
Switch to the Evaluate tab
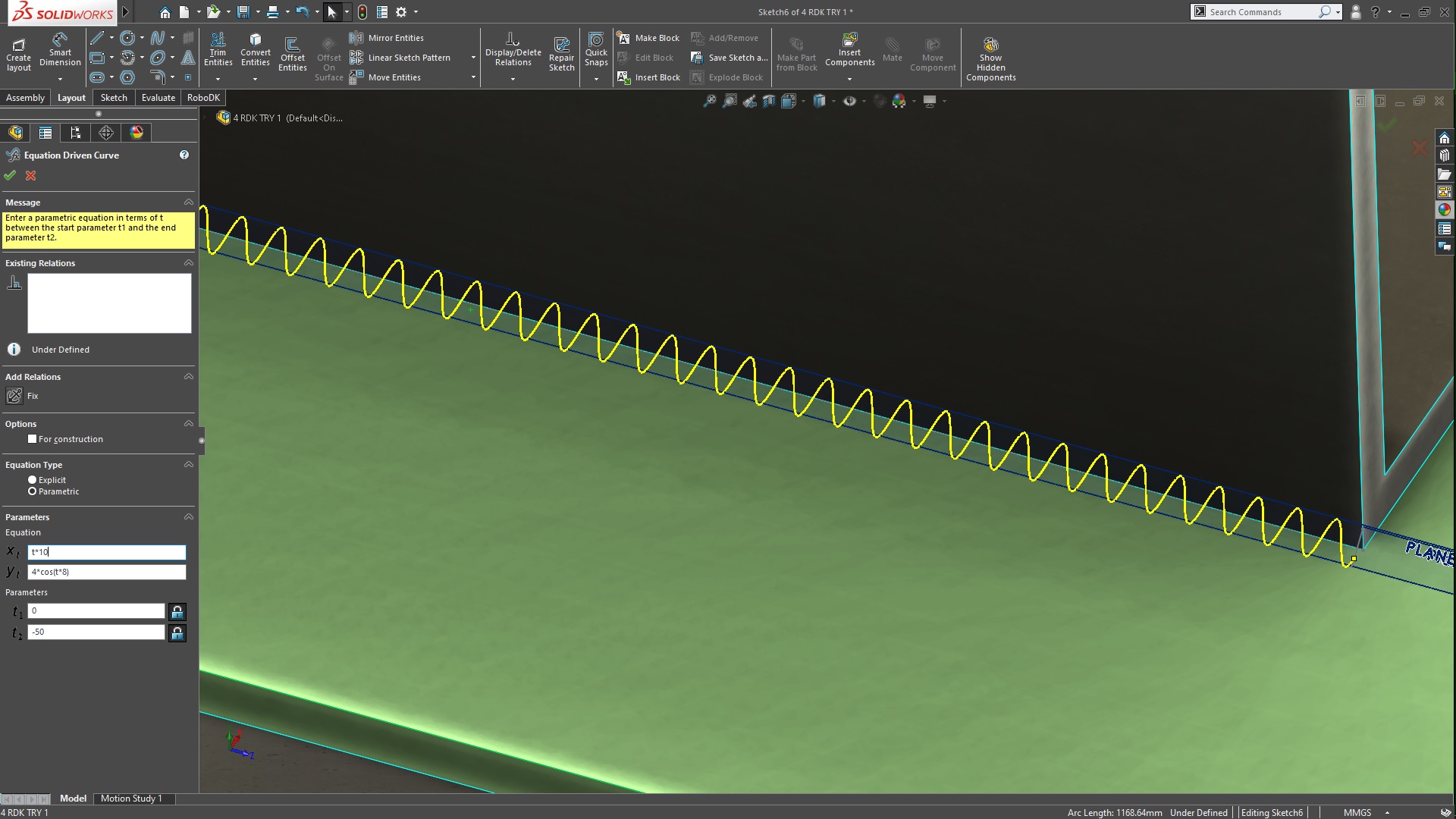(x=158, y=98)
